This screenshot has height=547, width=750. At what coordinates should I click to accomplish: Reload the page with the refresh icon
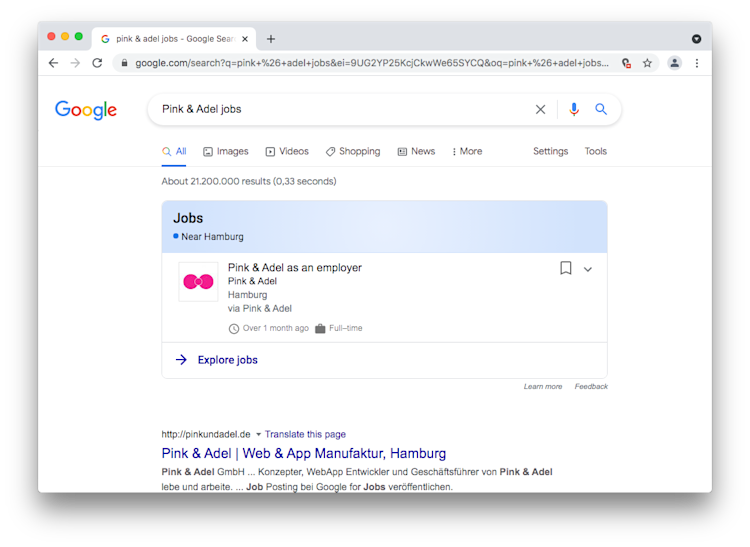(x=97, y=63)
